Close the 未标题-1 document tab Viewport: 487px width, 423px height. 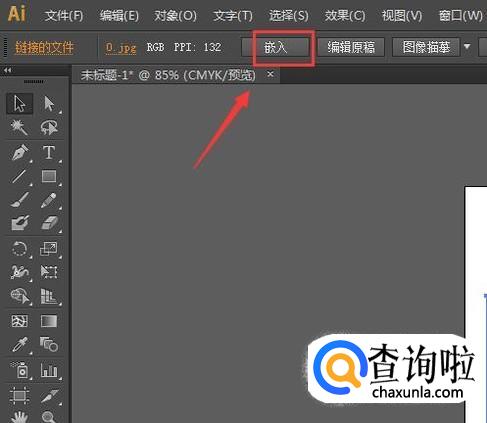pos(270,74)
